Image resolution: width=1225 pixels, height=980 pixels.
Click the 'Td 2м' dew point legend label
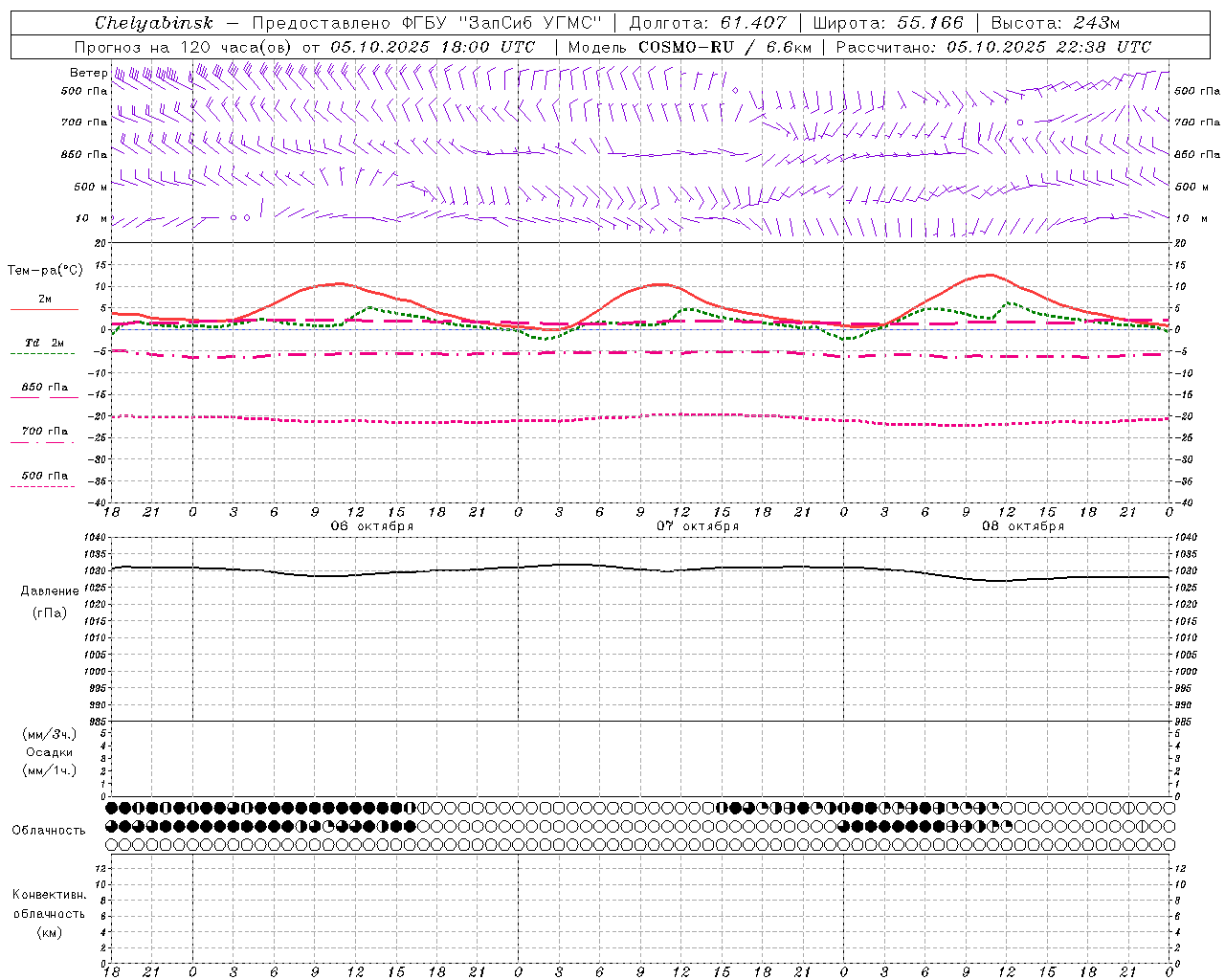[x=44, y=343]
